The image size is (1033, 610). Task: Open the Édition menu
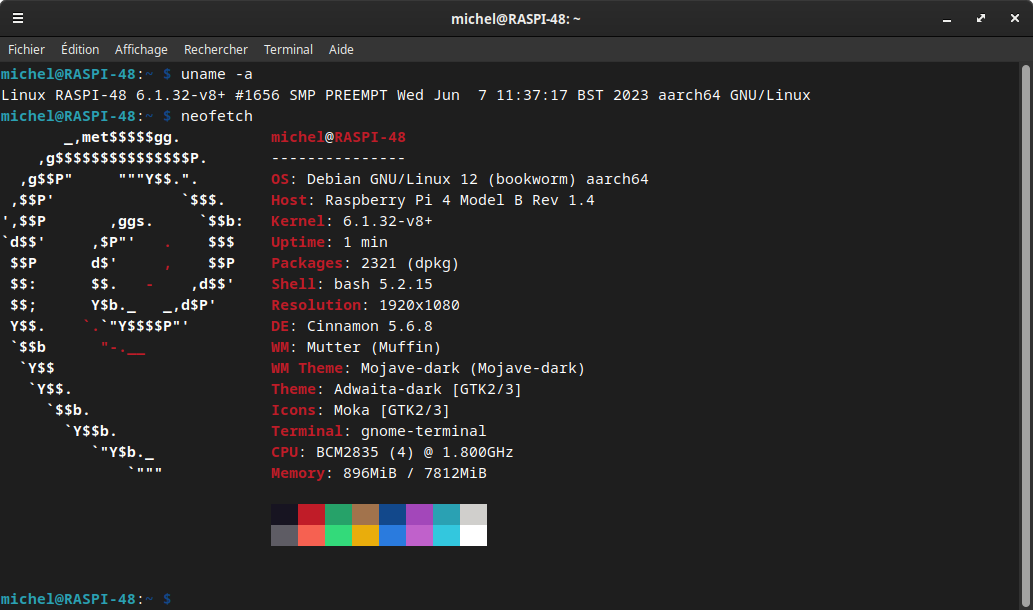pos(80,49)
